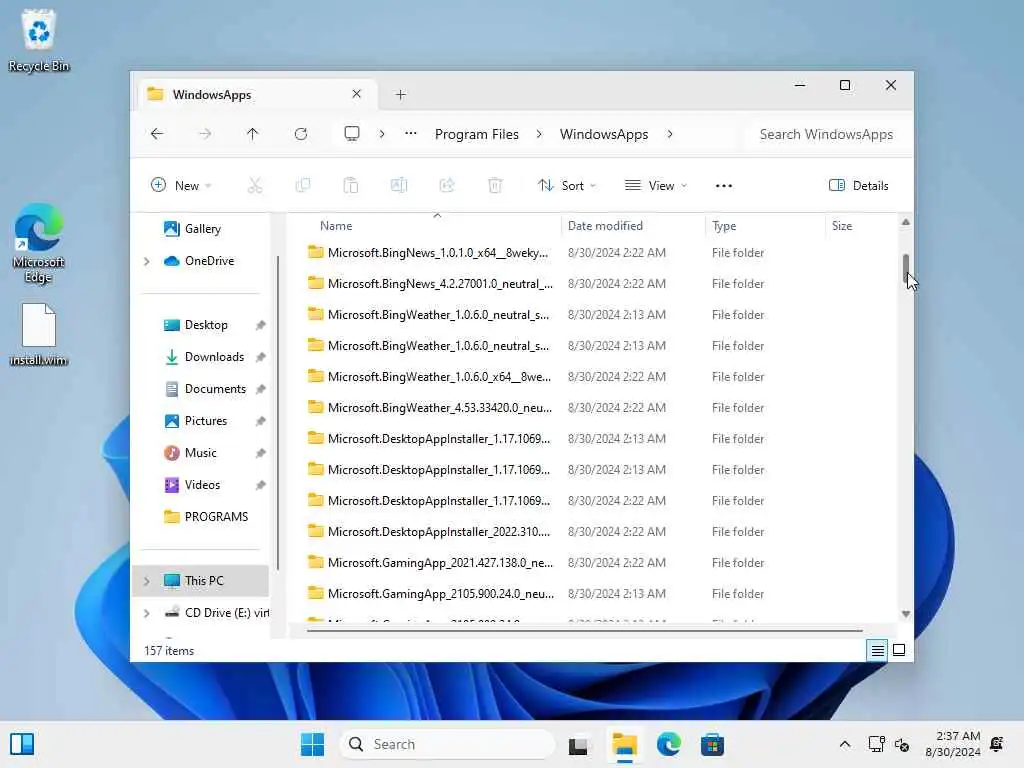
Task: Show hidden system tray icons
Action: tap(844, 744)
